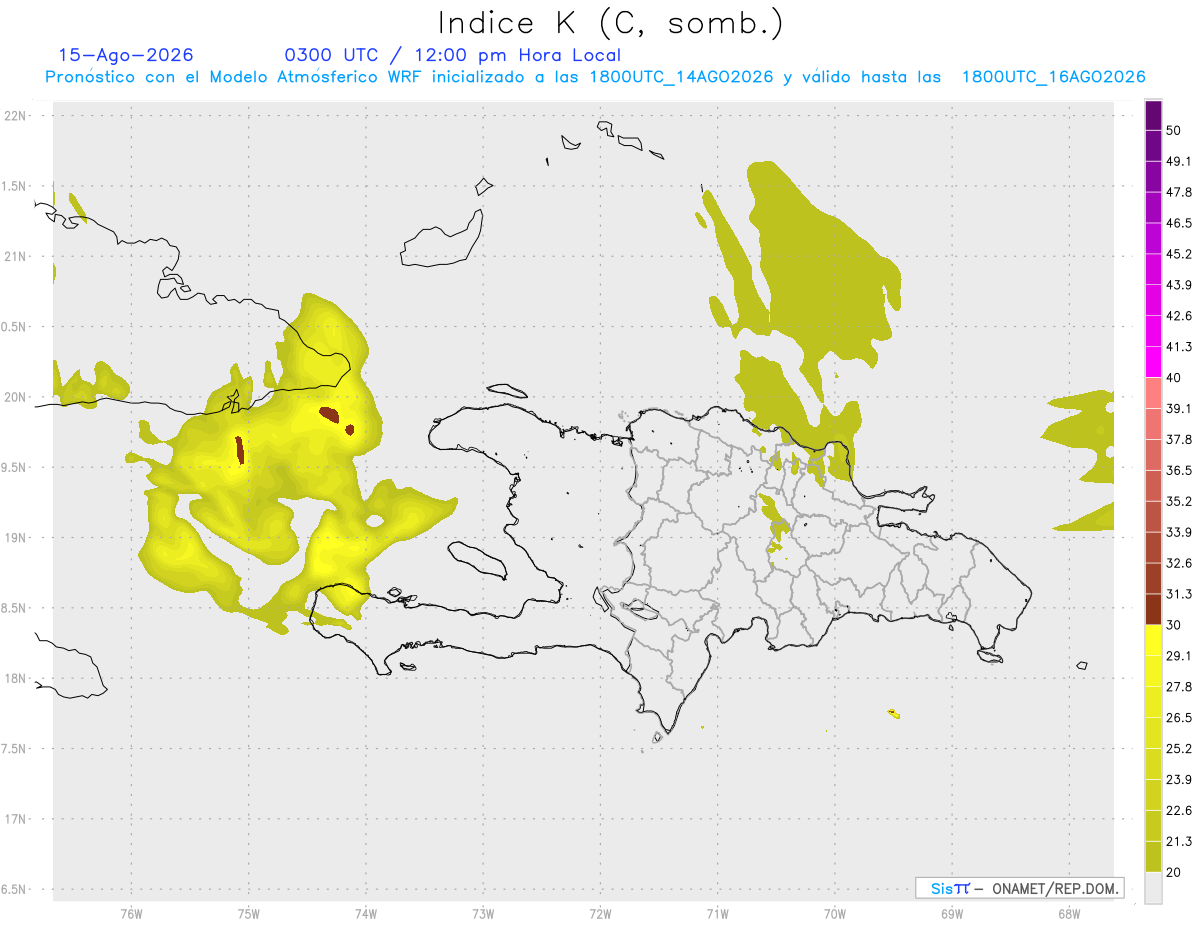Click the "76W" longitude label
This screenshot has height=927, width=1200.
(x=131, y=913)
